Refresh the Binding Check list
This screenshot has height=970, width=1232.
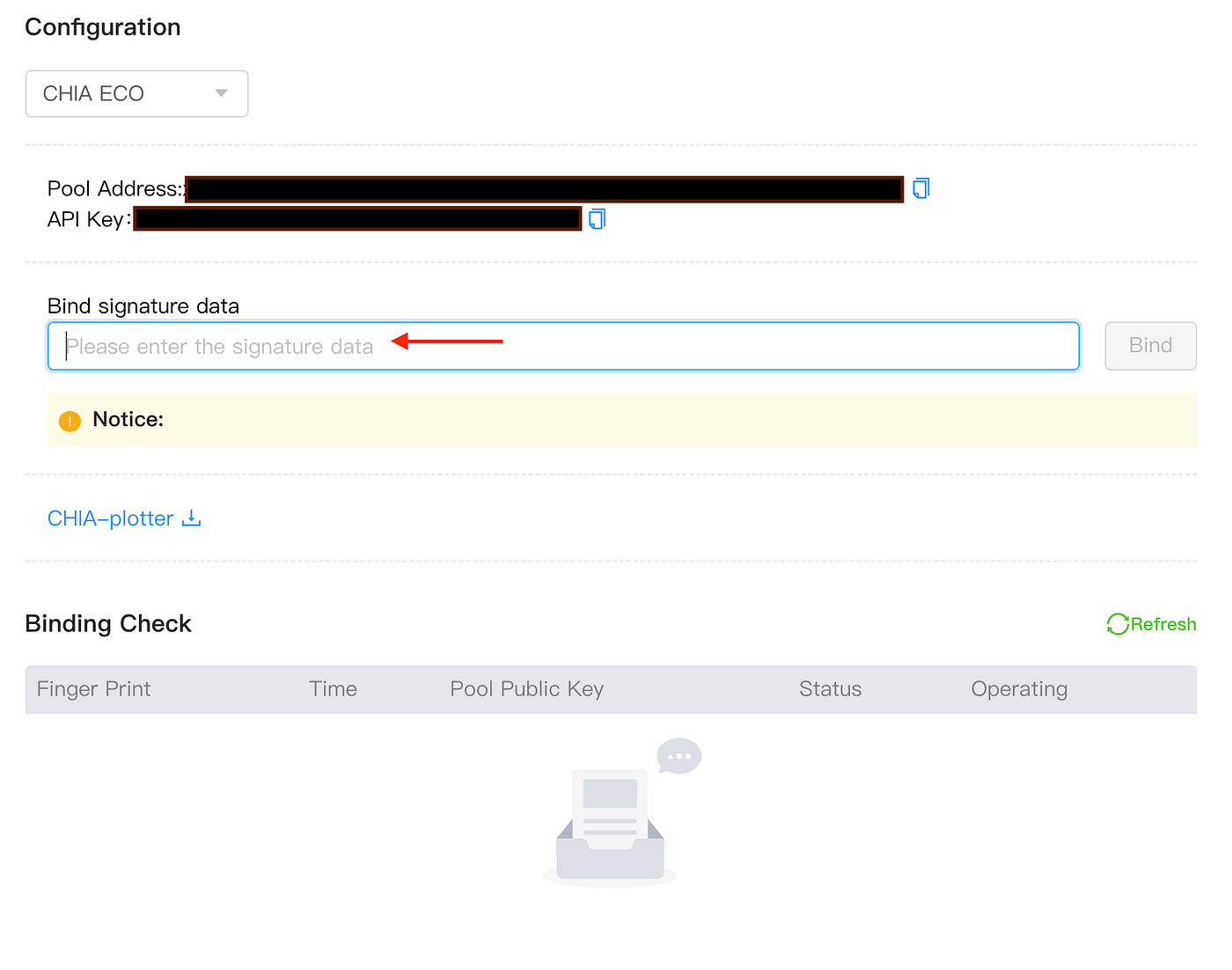coord(1151,624)
